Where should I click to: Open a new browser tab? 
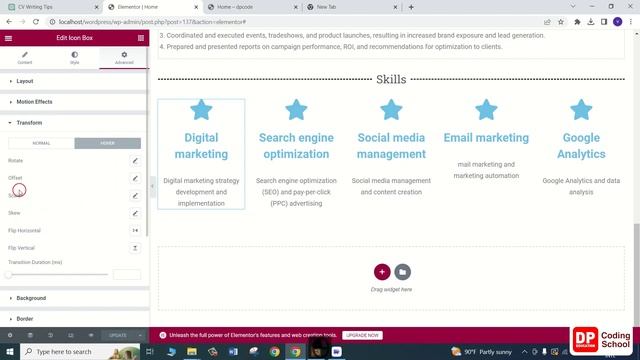pyautogui.click(x=411, y=7)
